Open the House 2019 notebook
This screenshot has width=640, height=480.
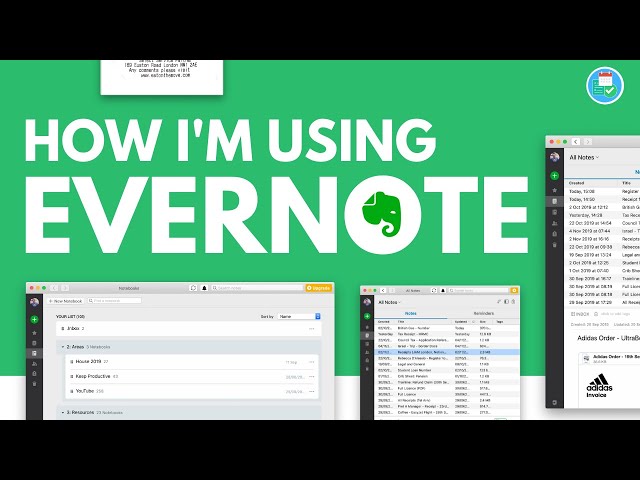click(x=190, y=362)
